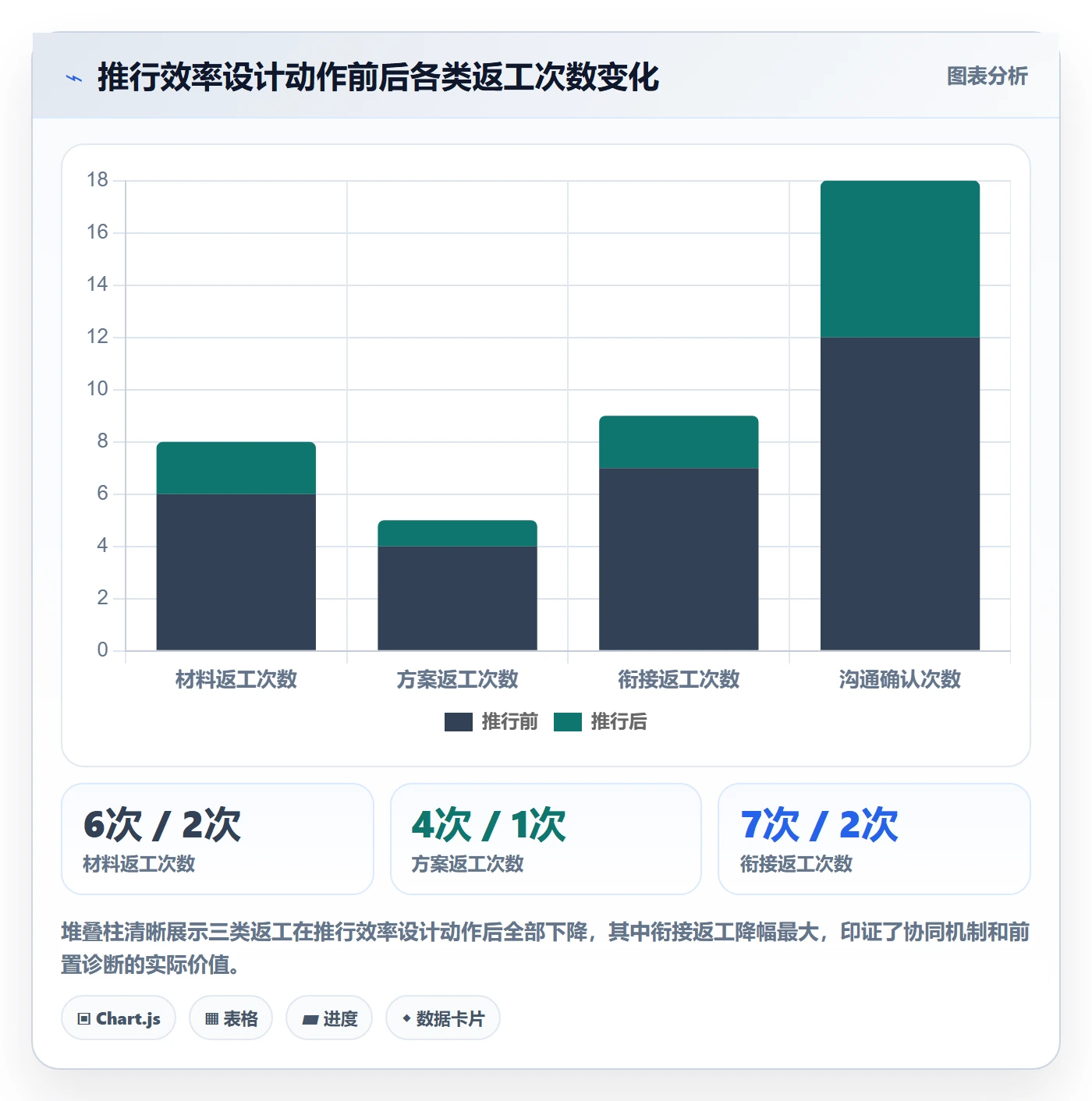Click the navy segment of 衔接返工次数 bar
This screenshot has height=1101, width=1092.
679,559
